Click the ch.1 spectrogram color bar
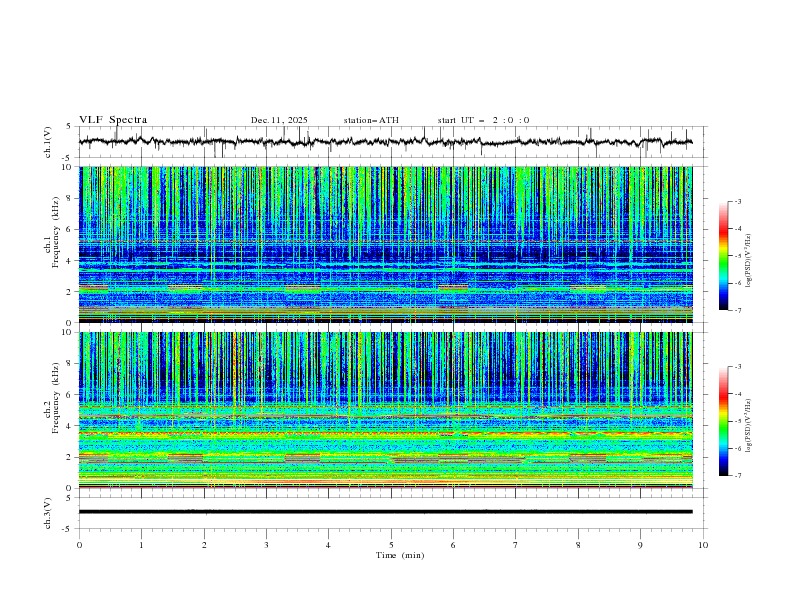The width and height of the screenshot is (792, 612). [x=724, y=256]
